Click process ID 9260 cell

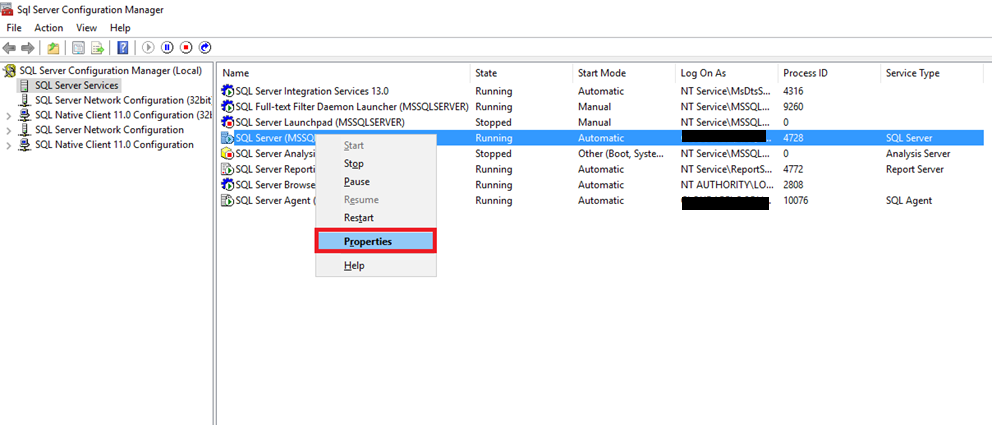[x=793, y=107]
